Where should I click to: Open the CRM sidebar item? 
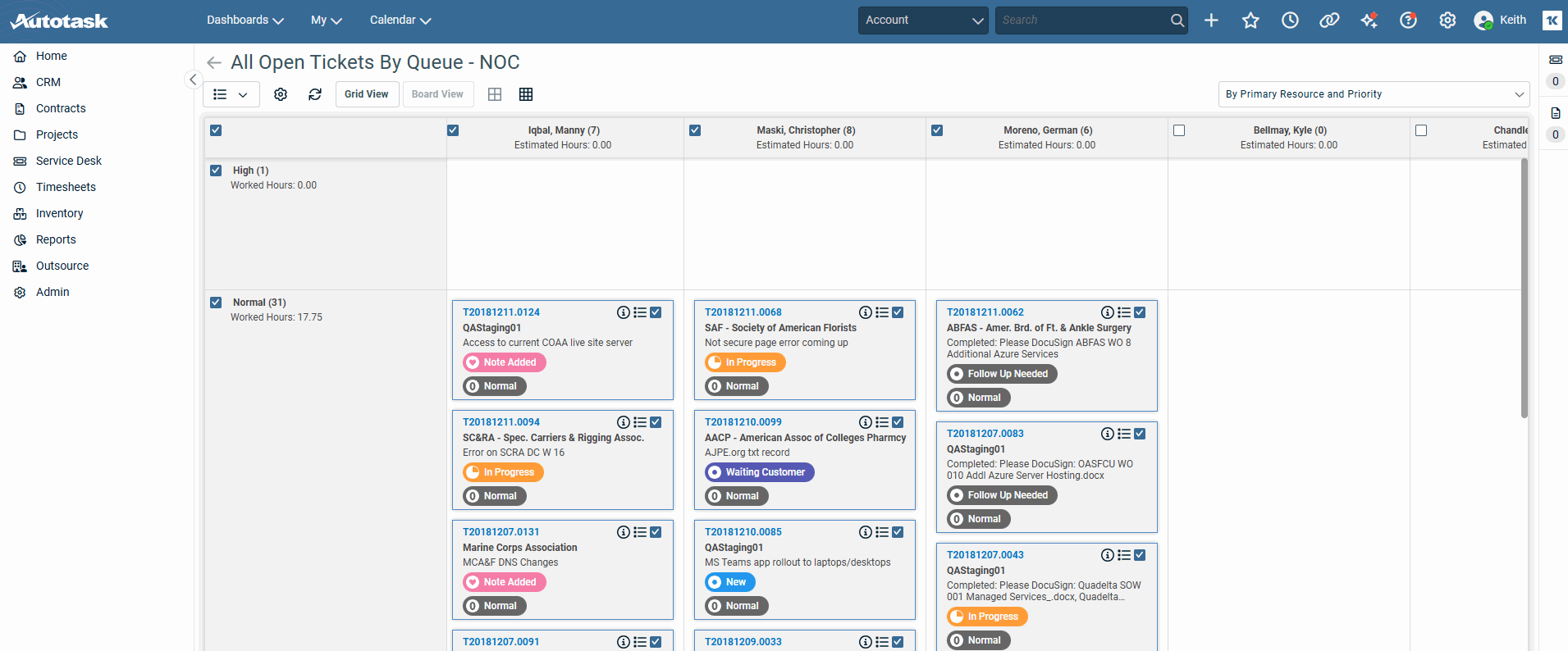pos(48,82)
